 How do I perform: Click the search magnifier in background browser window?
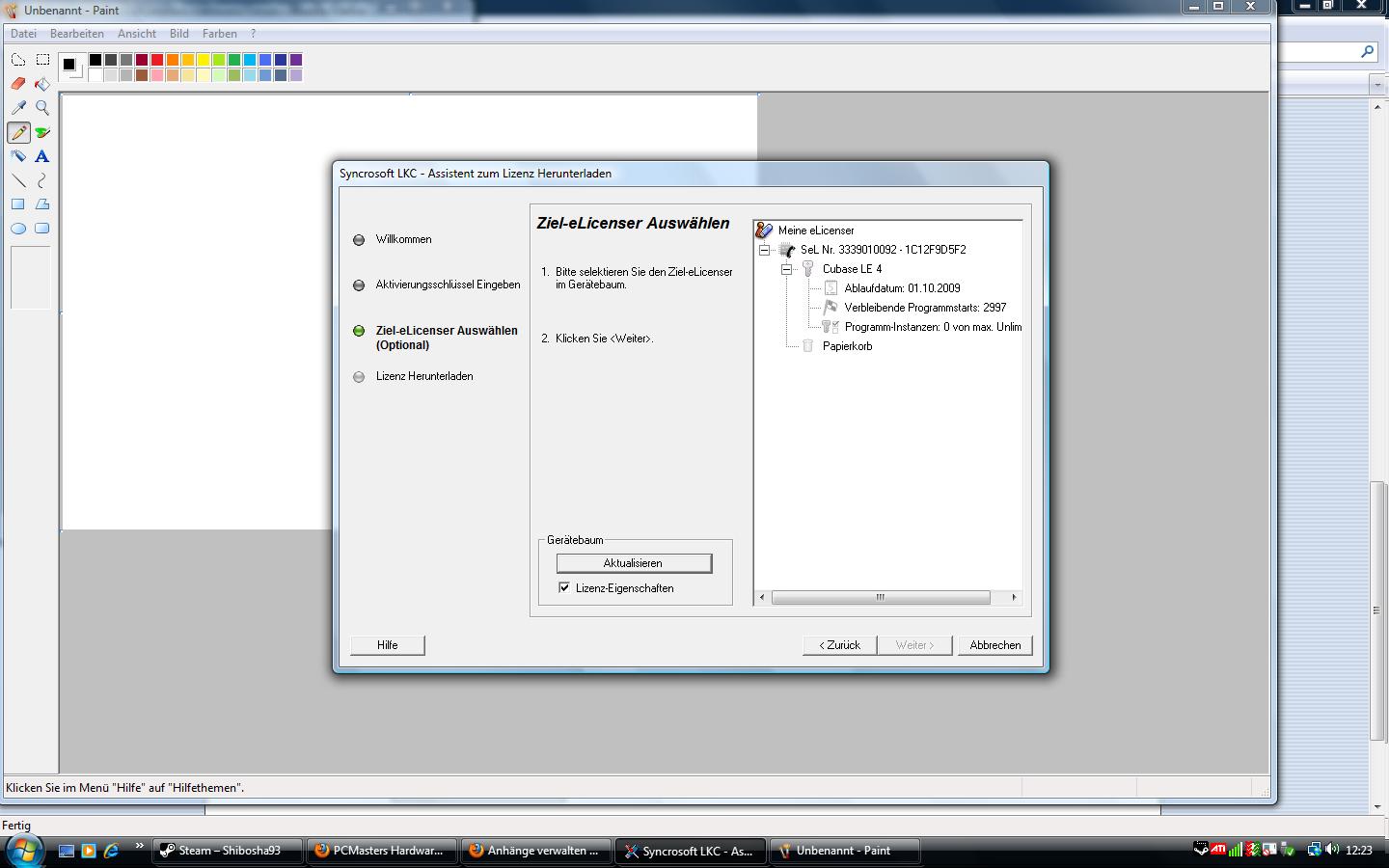pyautogui.click(x=1367, y=52)
